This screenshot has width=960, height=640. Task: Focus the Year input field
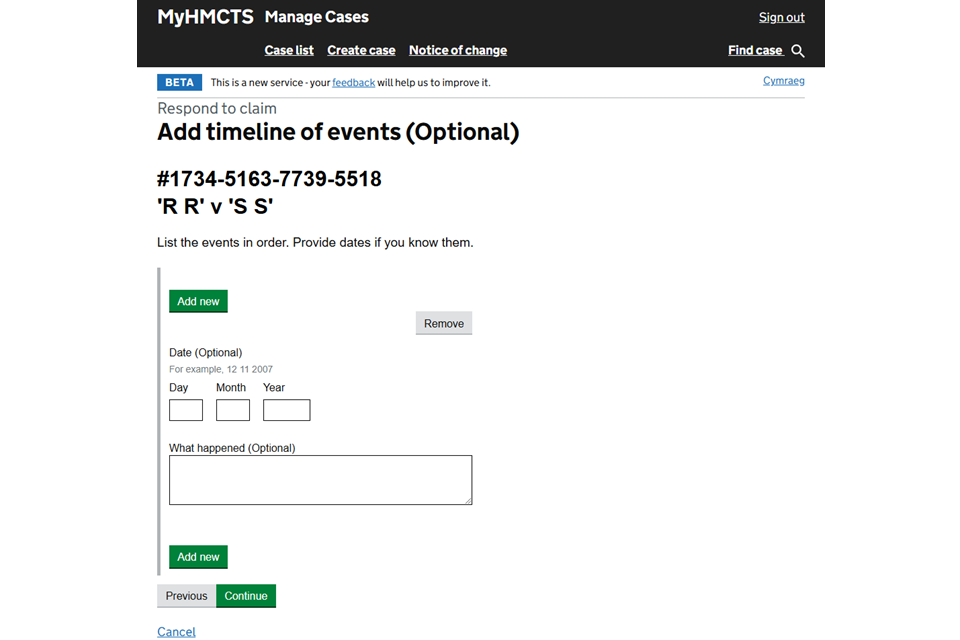[x=286, y=410]
